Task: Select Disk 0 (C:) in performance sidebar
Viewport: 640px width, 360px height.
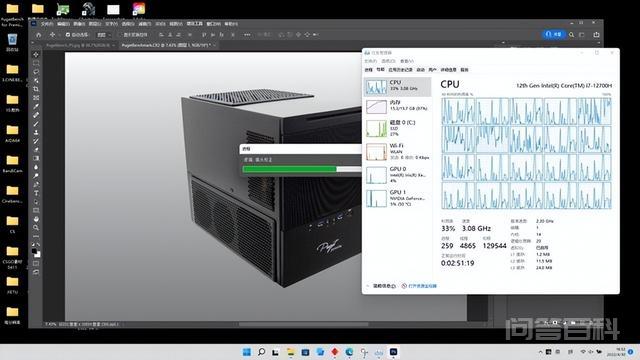Action: (x=398, y=128)
